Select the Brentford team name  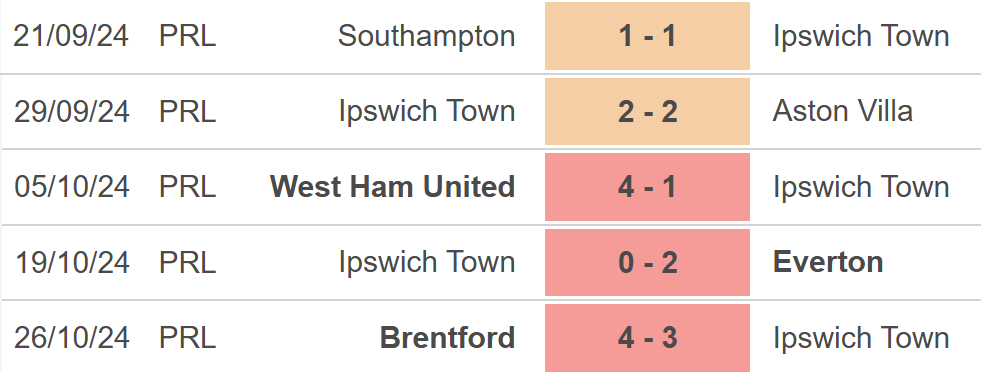[447, 338]
